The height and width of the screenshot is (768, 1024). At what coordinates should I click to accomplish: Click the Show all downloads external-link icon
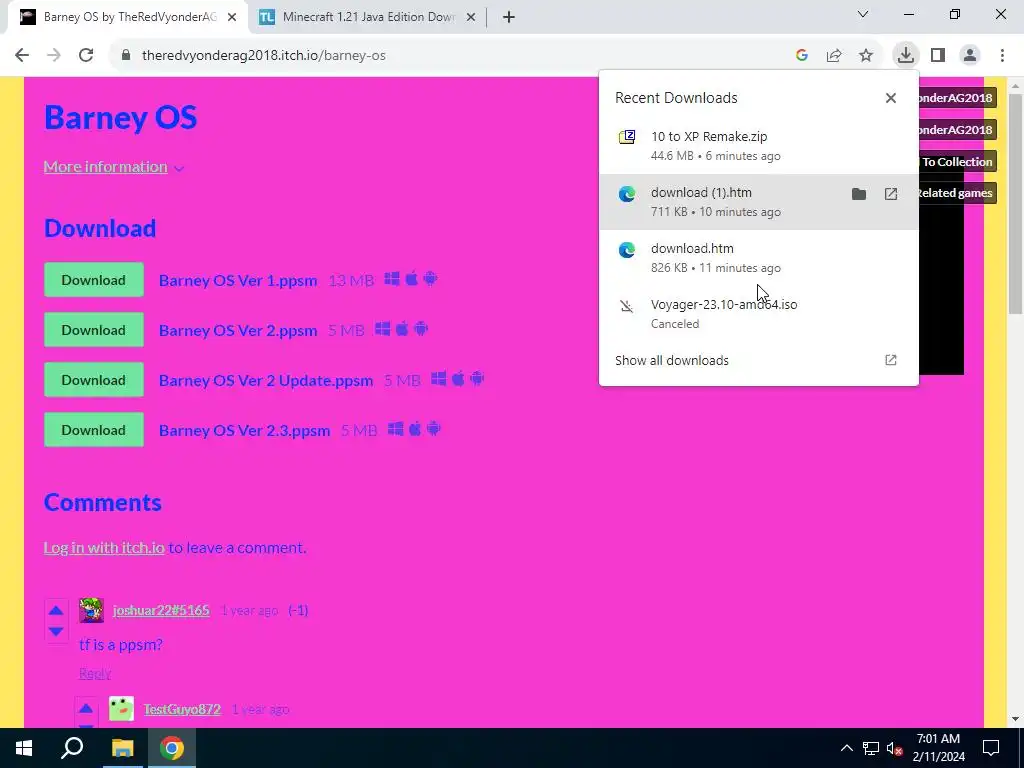(891, 360)
